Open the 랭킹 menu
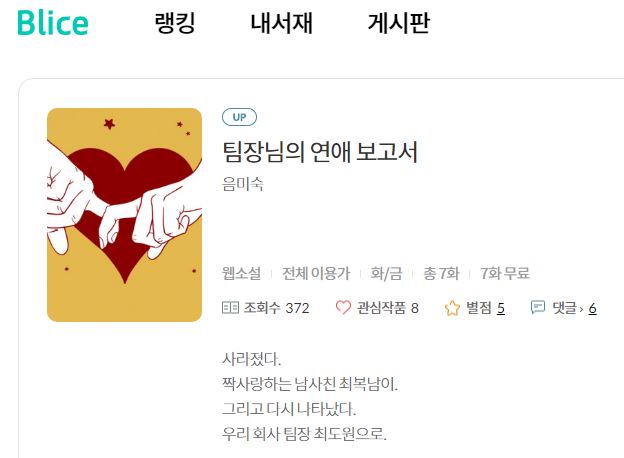624x458 pixels. tap(175, 23)
